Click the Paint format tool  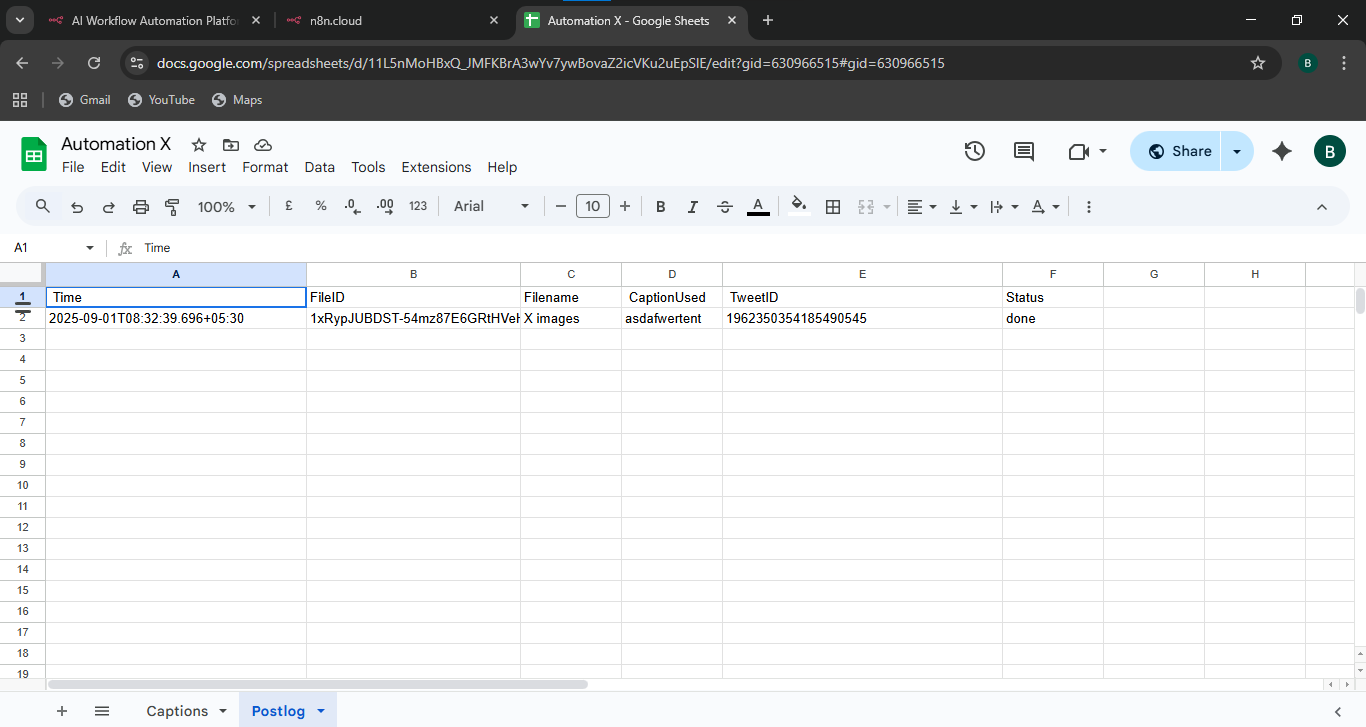click(x=171, y=206)
